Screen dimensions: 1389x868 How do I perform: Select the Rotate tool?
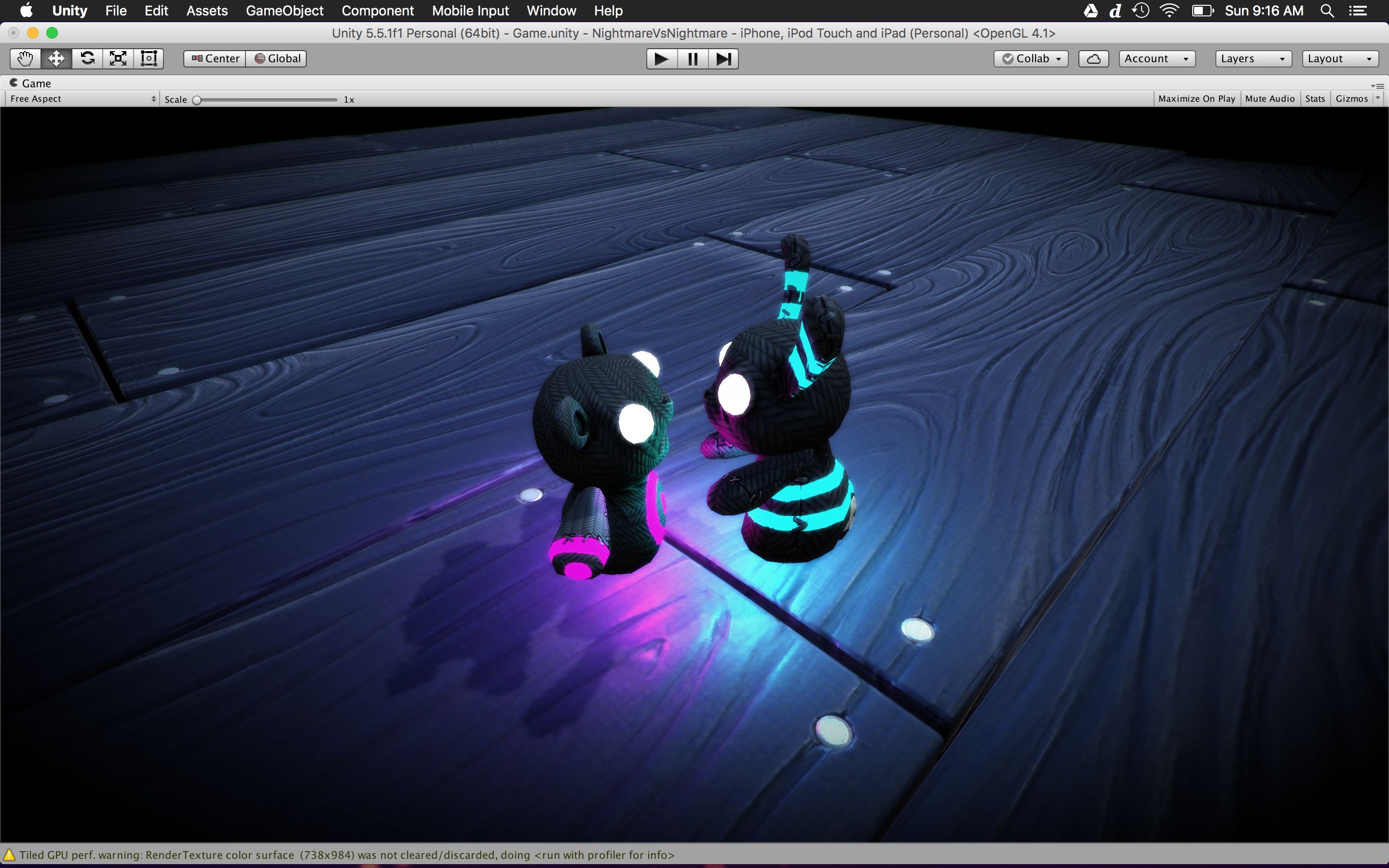tap(87, 58)
